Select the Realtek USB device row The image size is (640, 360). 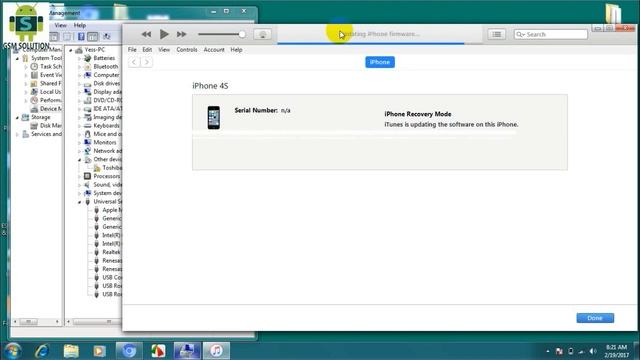coord(108,252)
